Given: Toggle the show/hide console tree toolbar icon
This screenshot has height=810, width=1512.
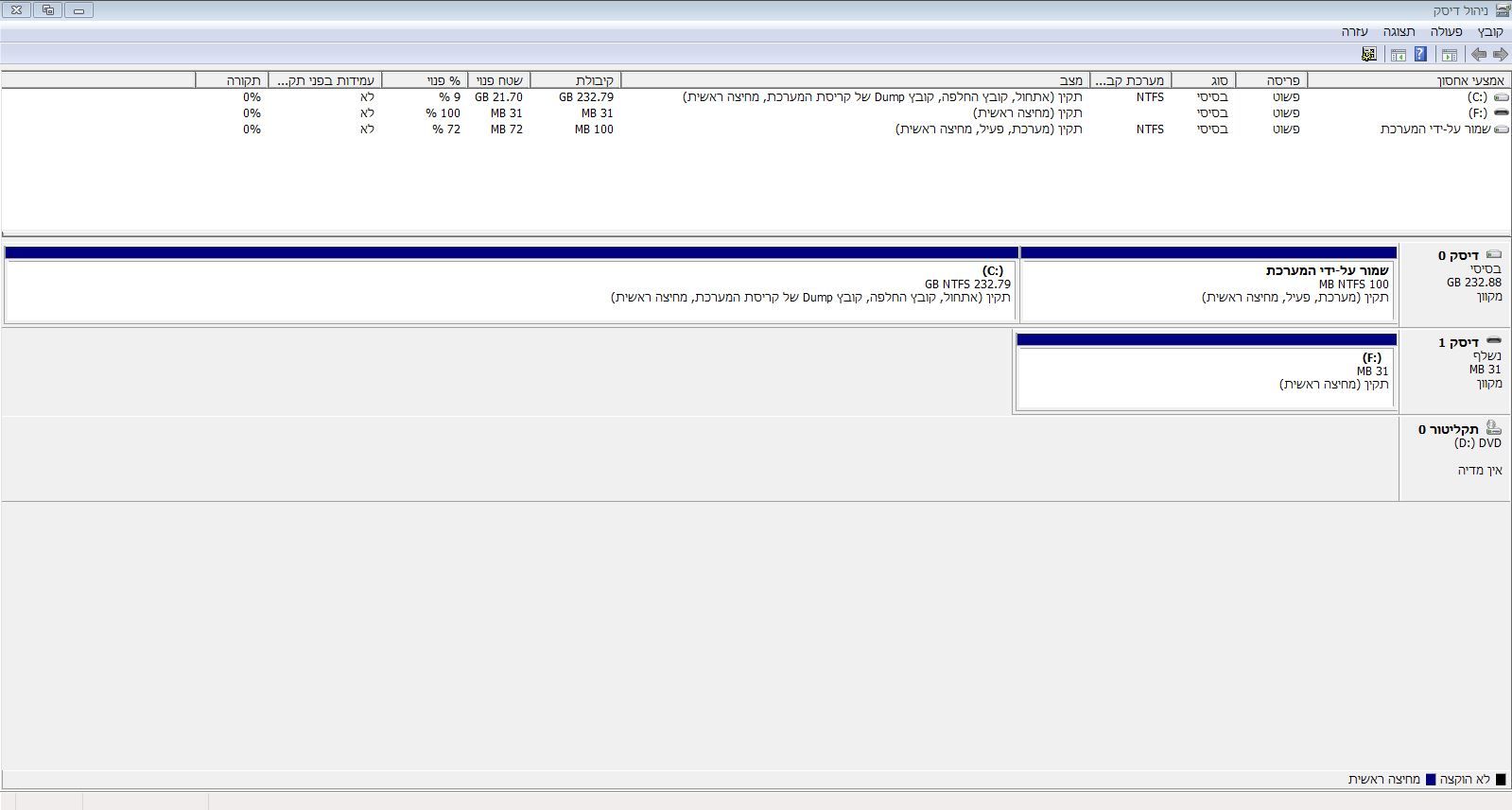Looking at the screenshot, I should coord(1449,55).
